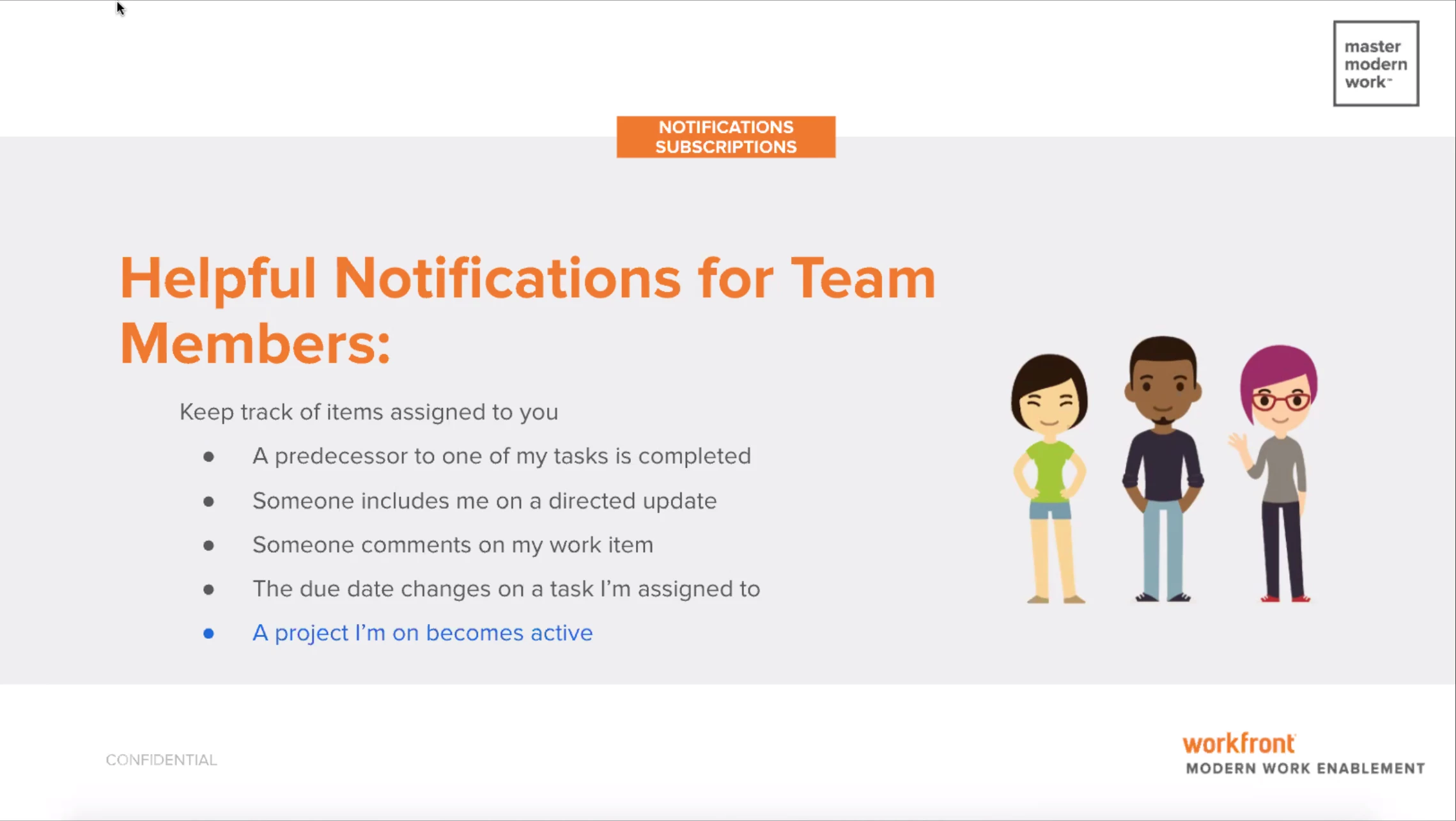
Task: Click the Notifications Subscriptions orange banner
Action: click(x=725, y=137)
